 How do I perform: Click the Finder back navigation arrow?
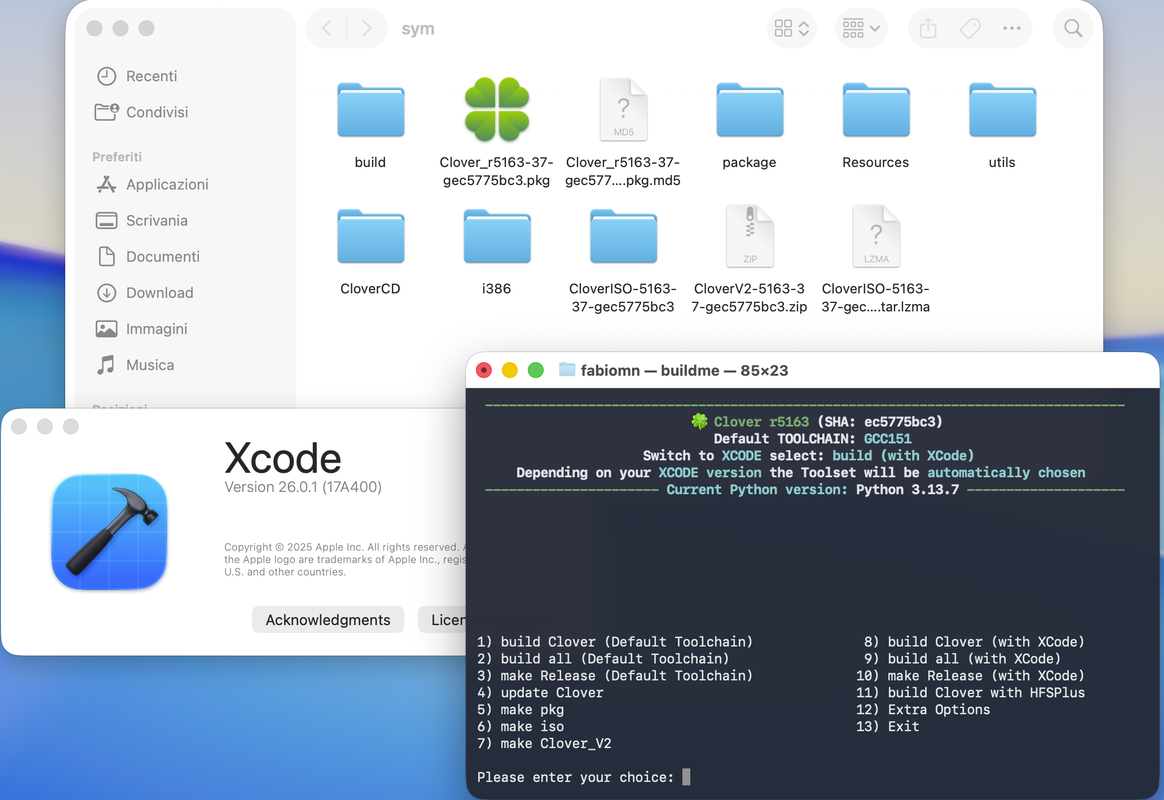click(327, 29)
